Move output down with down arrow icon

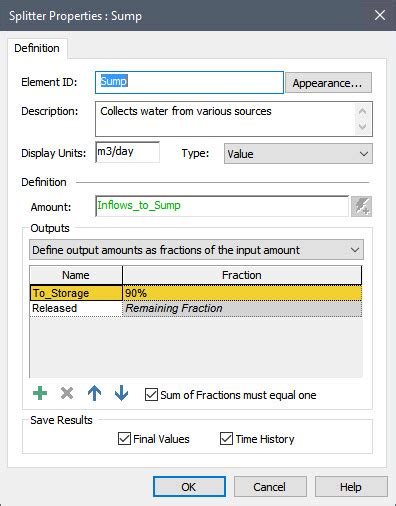point(121,393)
